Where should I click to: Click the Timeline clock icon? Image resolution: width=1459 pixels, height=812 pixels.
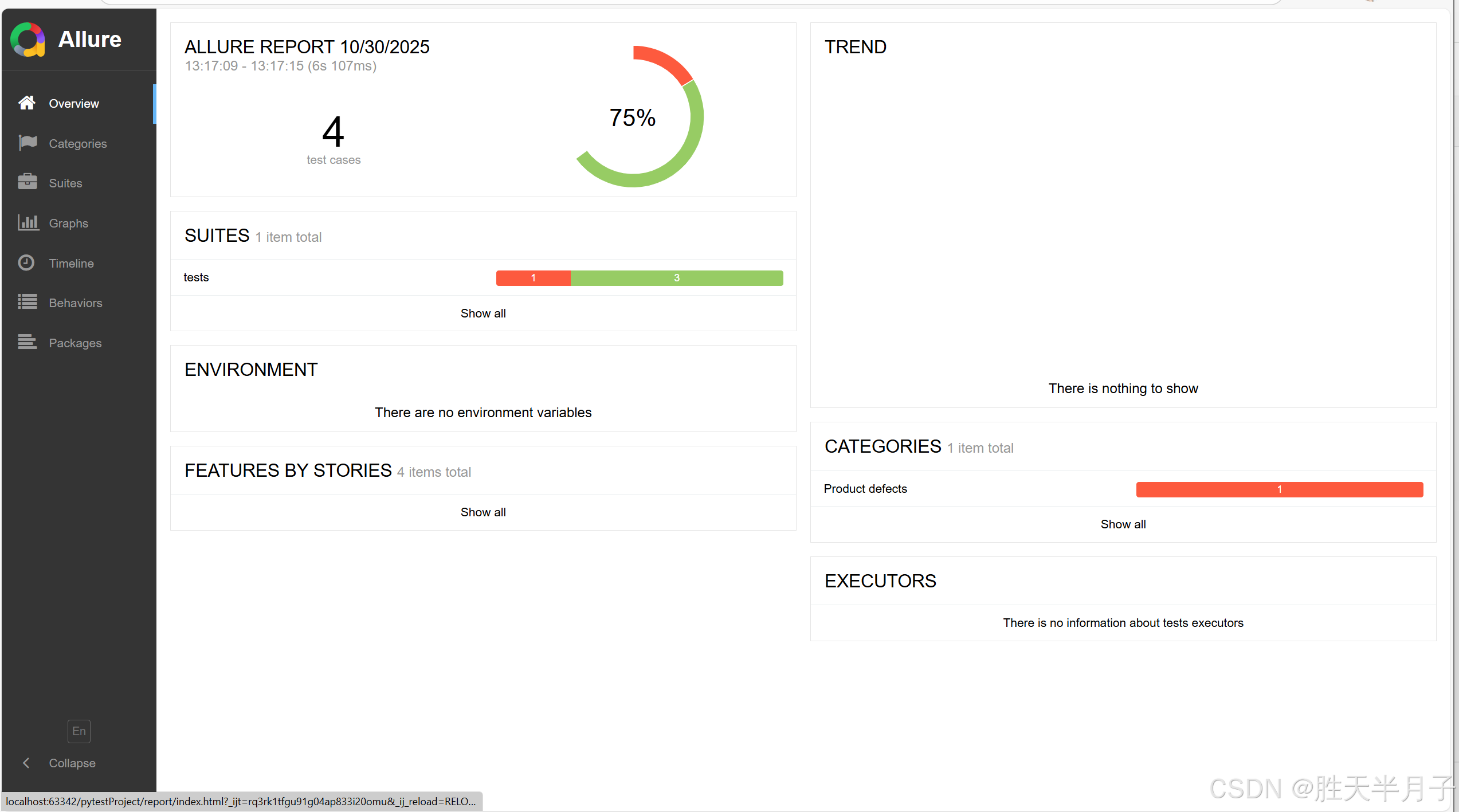26,263
